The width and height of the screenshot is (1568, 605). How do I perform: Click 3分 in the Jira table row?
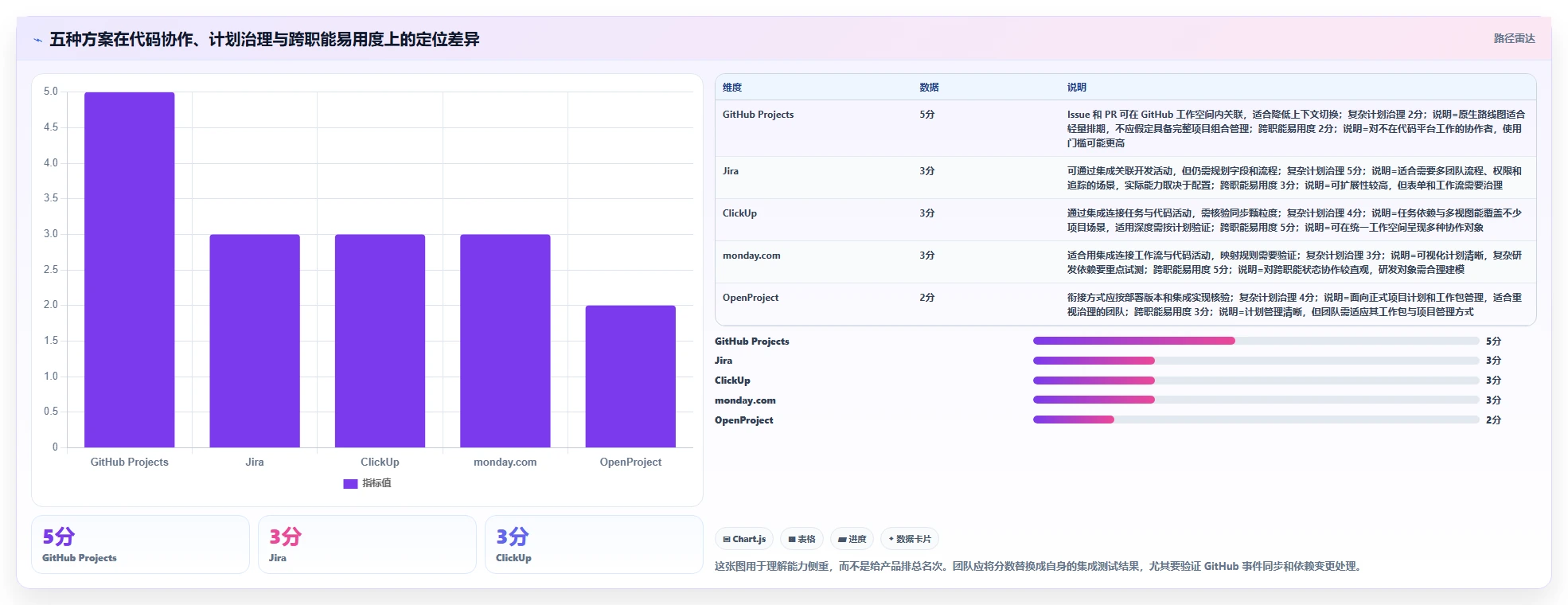(927, 171)
